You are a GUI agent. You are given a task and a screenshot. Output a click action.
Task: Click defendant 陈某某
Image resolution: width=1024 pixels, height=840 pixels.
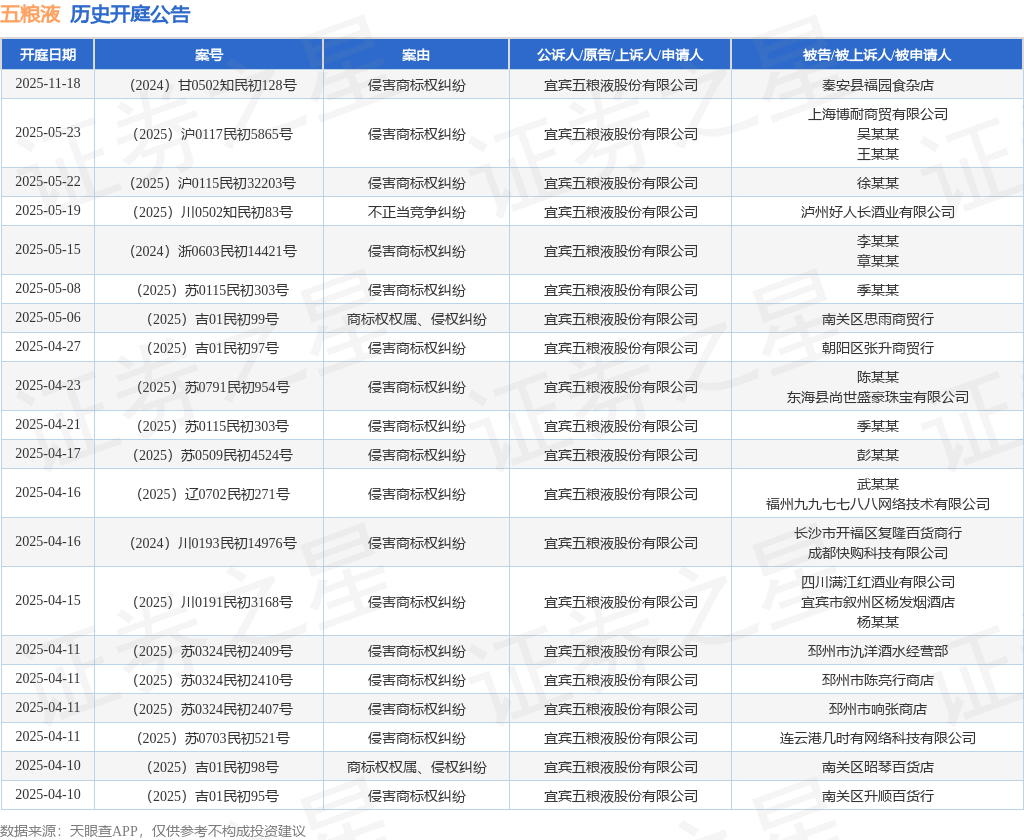pos(878,377)
